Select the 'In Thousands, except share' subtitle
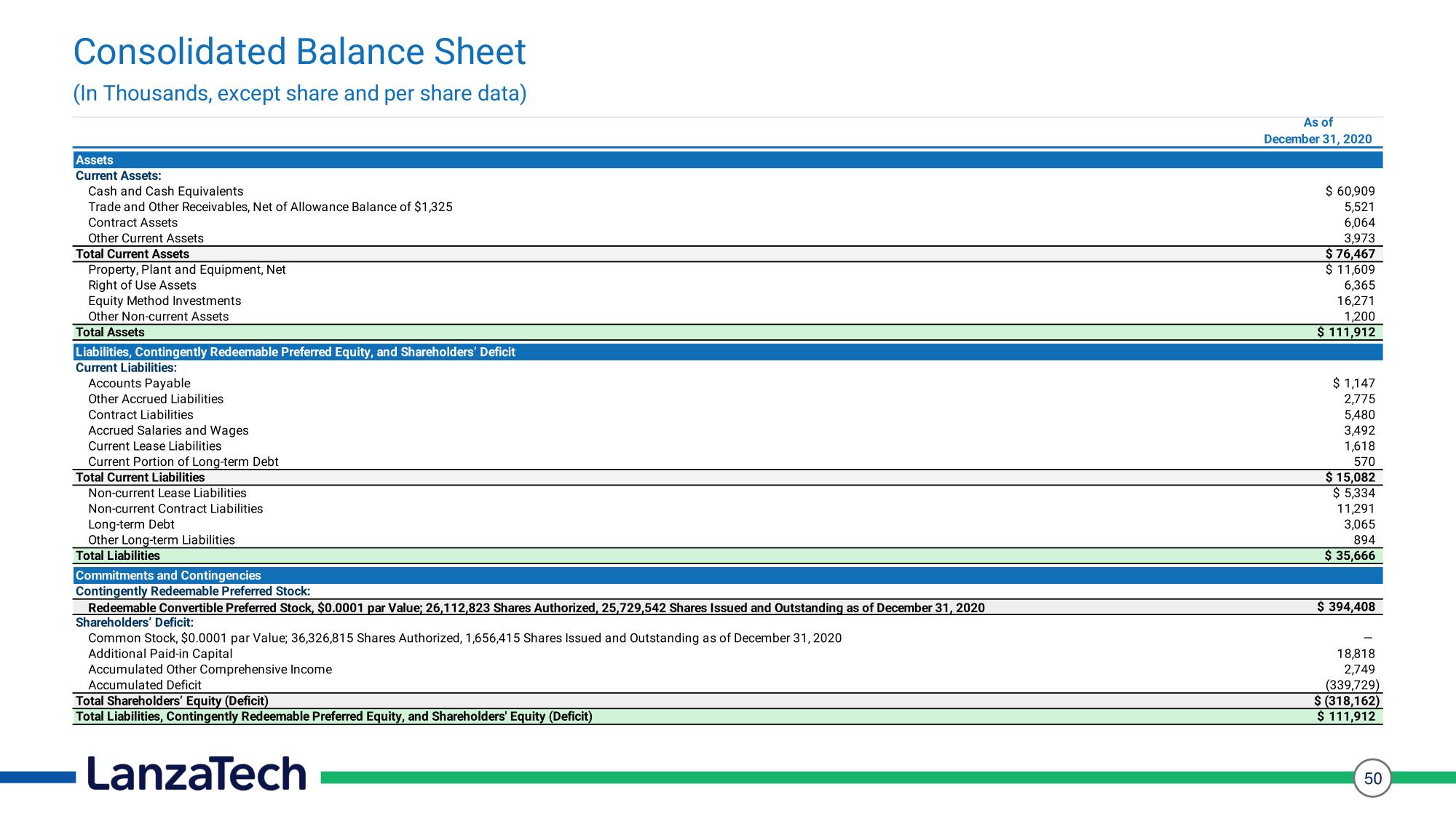The width and height of the screenshot is (1456, 819). (x=300, y=93)
